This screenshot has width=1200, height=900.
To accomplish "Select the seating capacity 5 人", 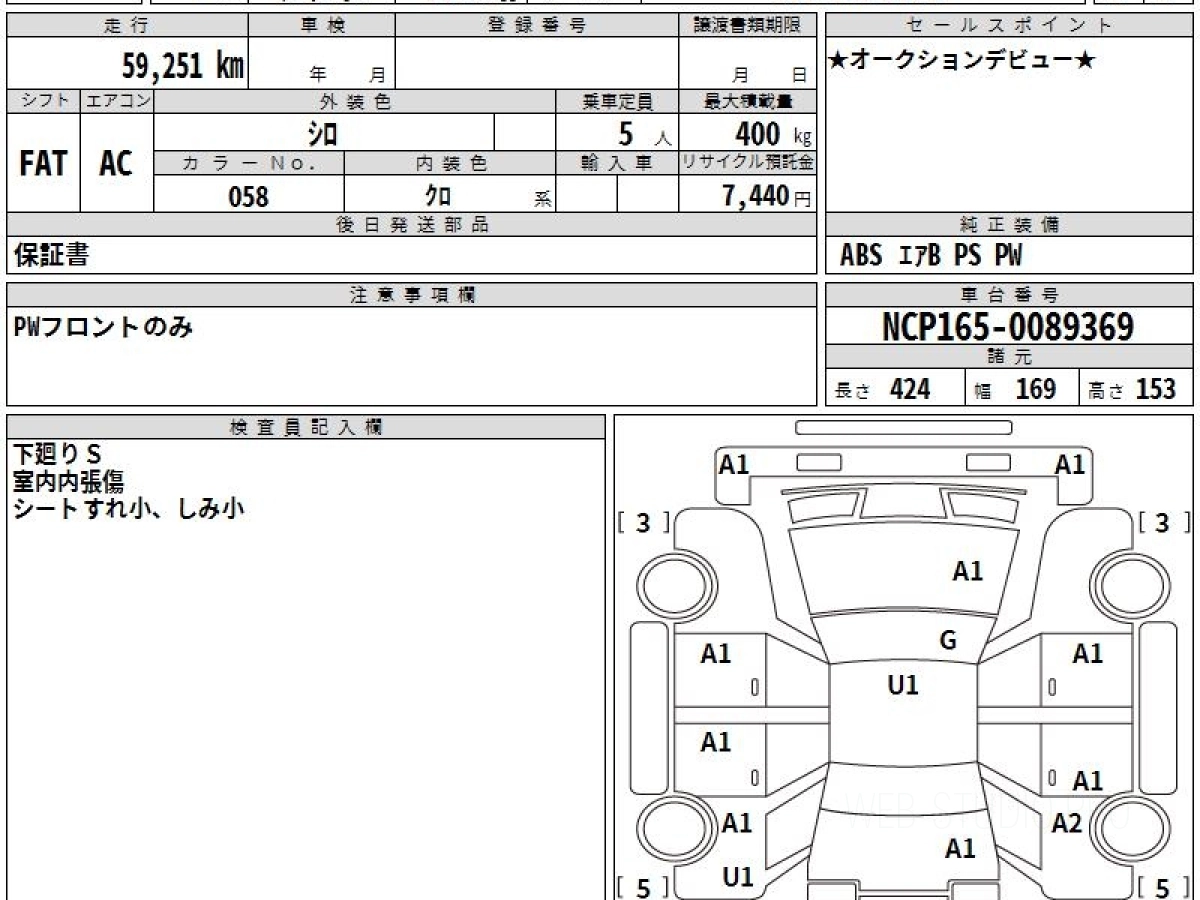I will pyautogui.click(x=645, y=133).
